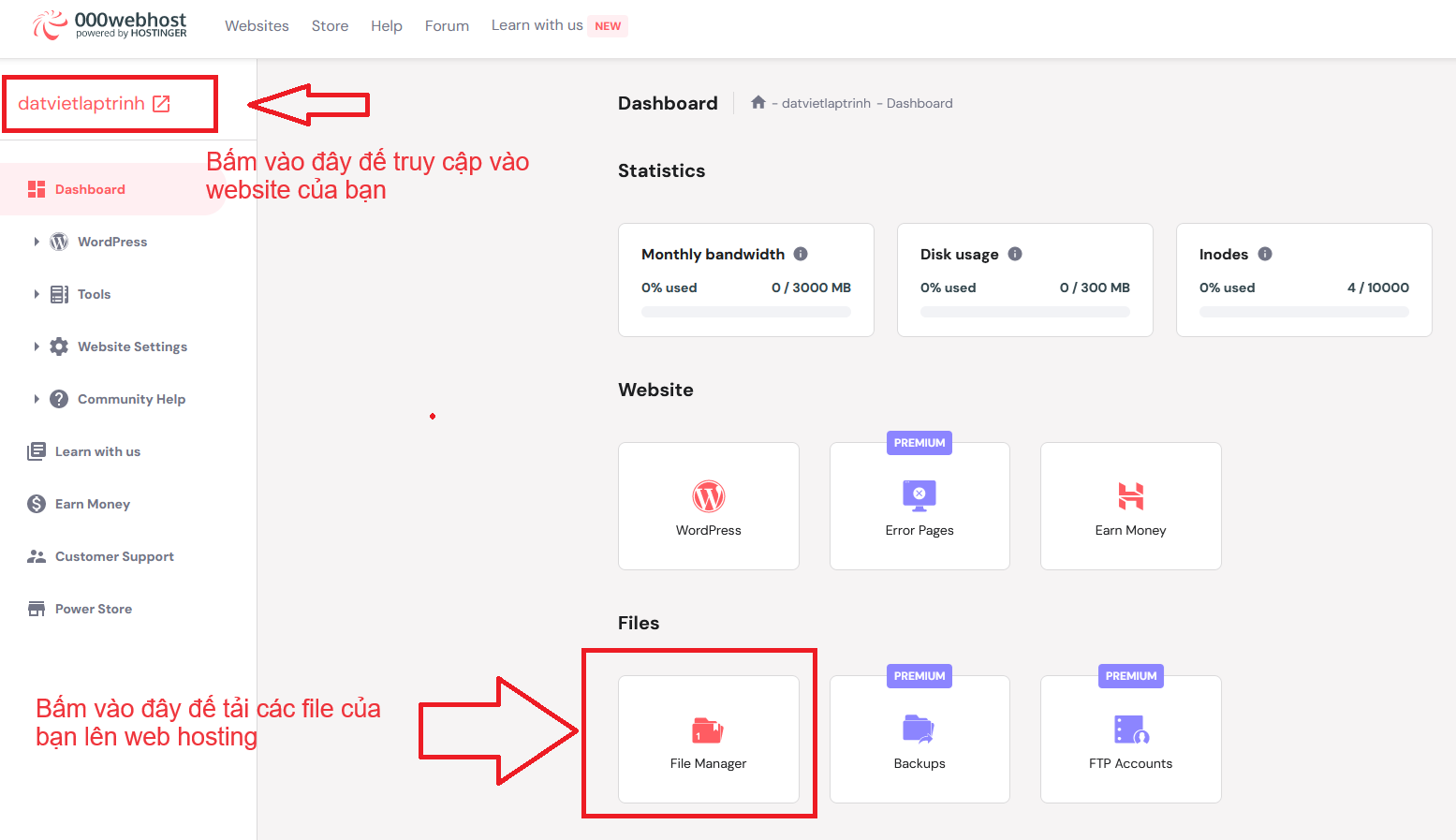Click PREMIUM badge on FTP Accounts card

coord(1131,676)
